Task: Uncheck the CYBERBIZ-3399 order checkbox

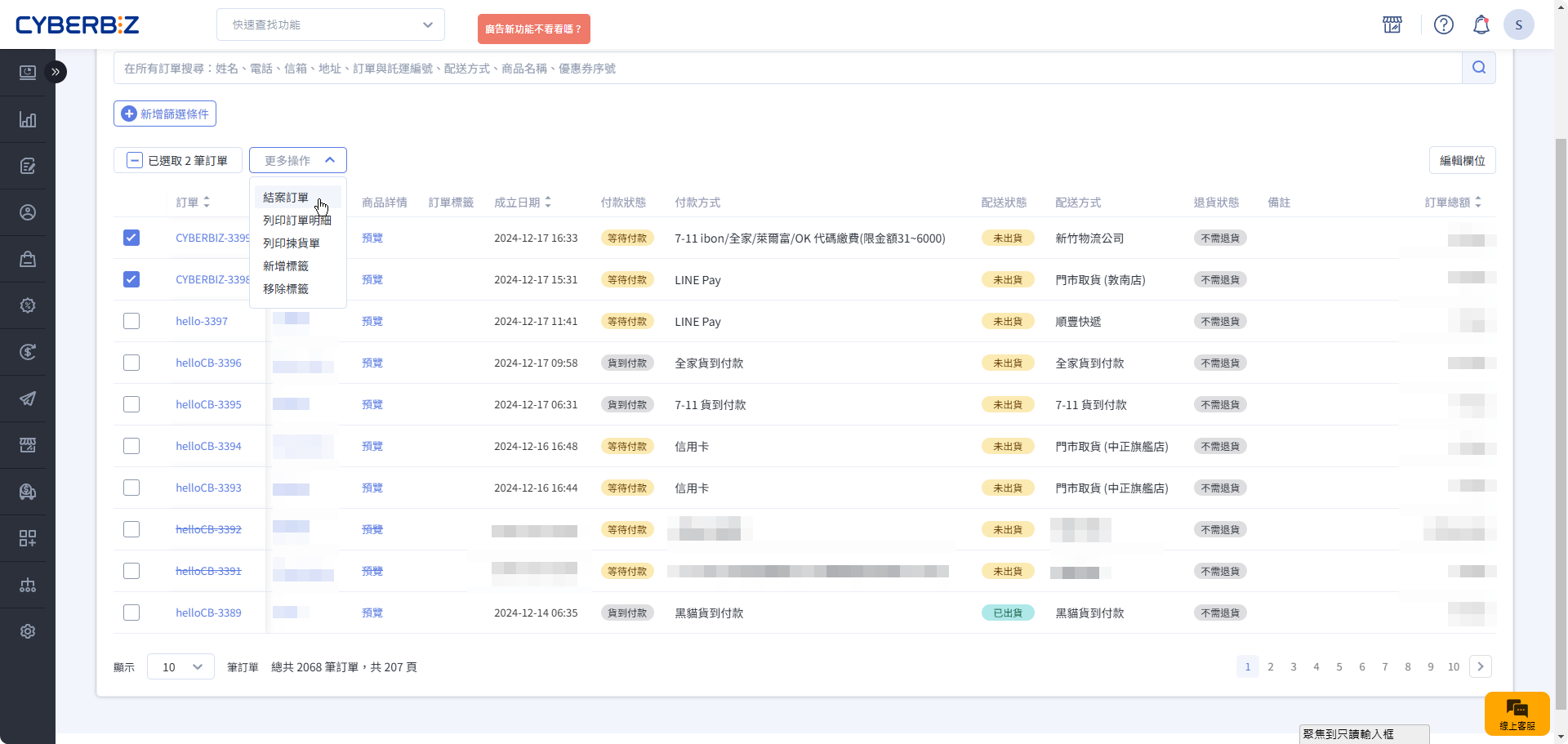Action: coord(131,238)
